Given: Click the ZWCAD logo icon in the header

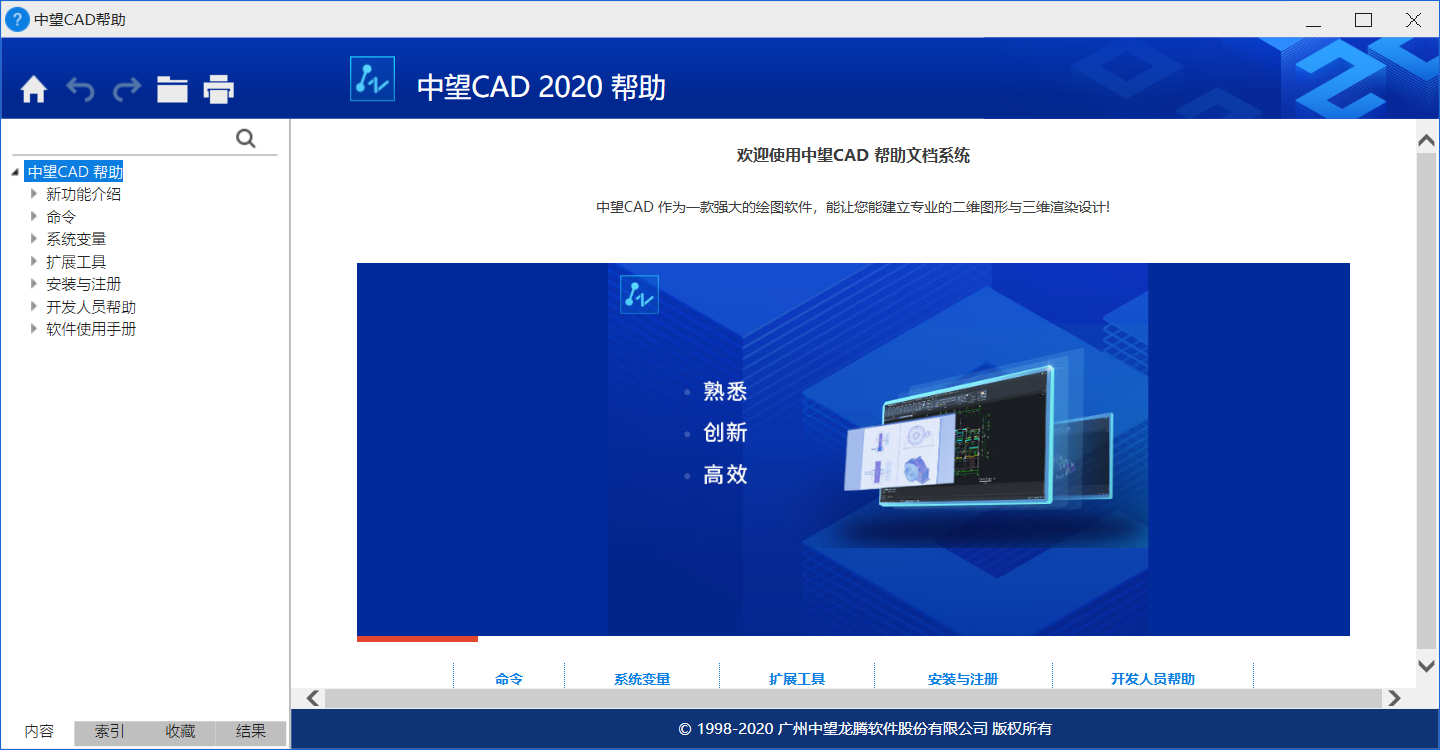Looking at the screenshot, I should tap(371, 77).
